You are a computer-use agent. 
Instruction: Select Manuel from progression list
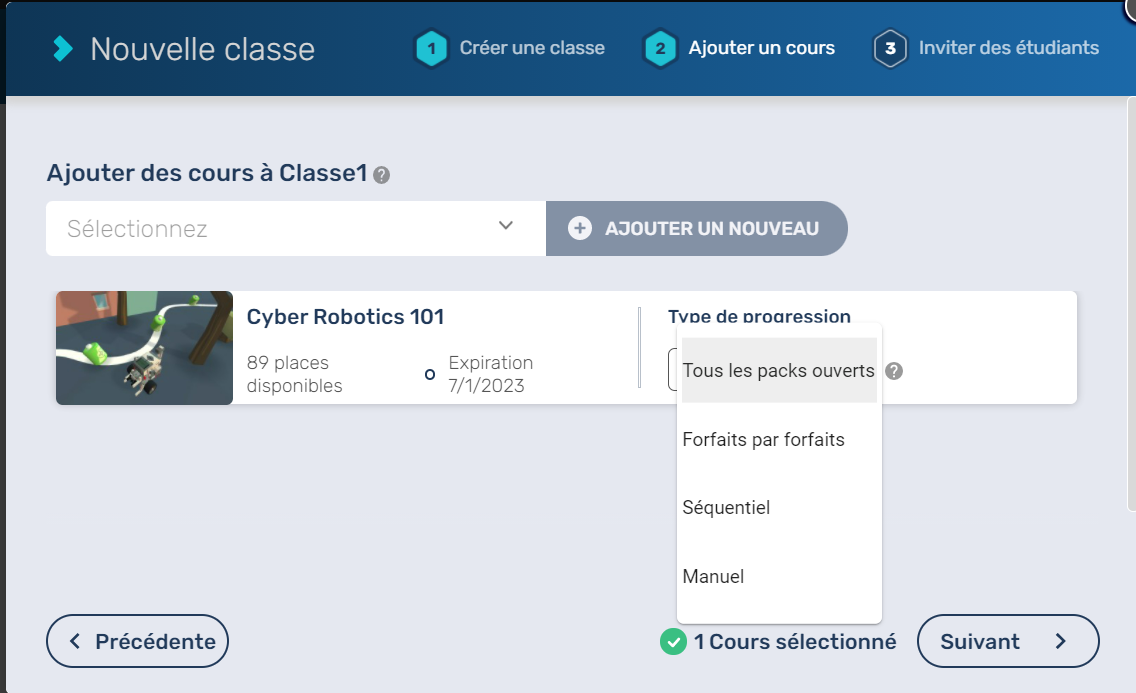(713, 577)
